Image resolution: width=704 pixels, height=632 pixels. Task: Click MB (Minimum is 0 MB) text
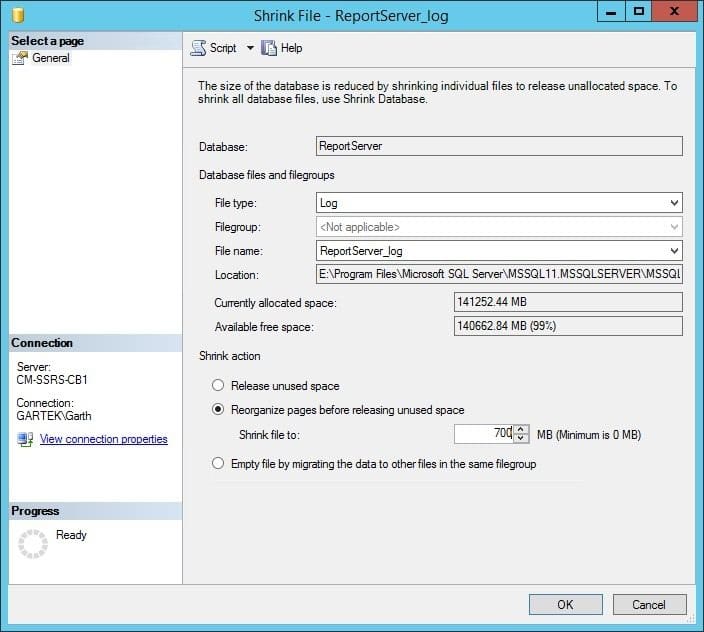point(589,434)
